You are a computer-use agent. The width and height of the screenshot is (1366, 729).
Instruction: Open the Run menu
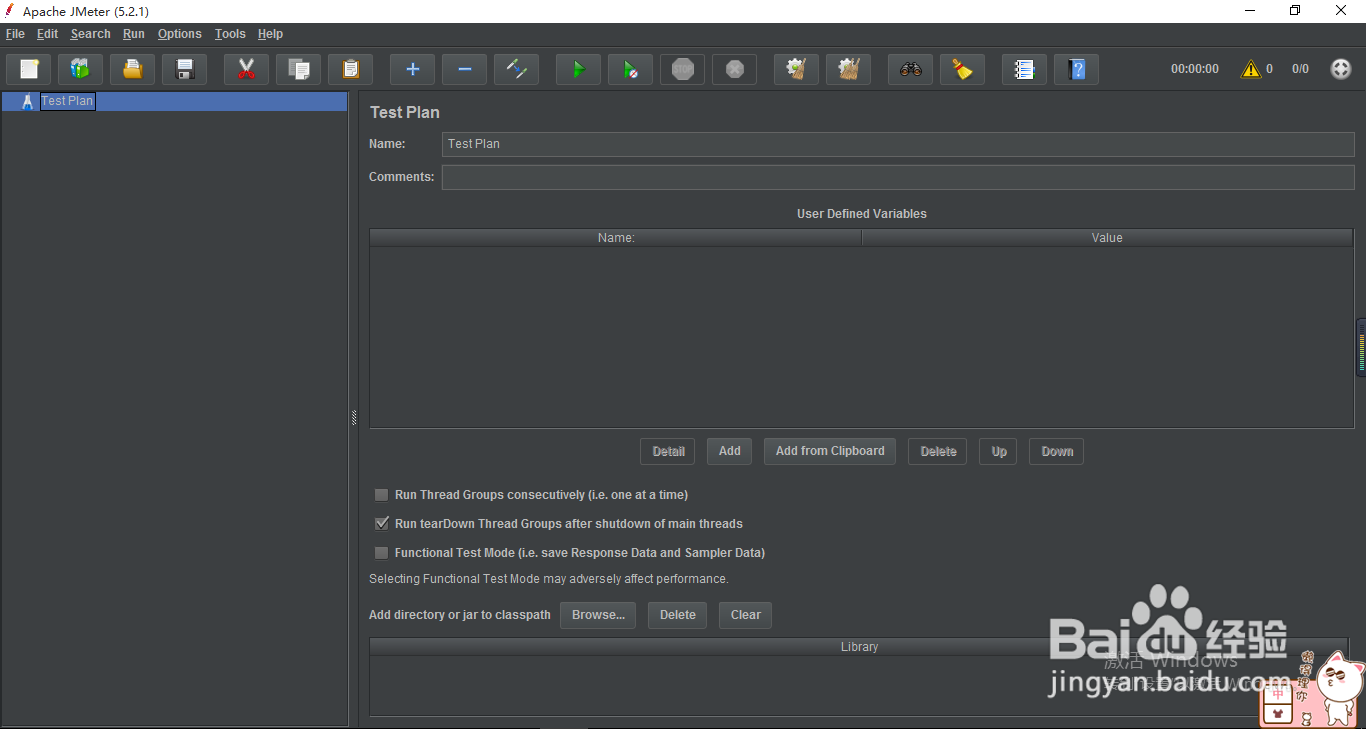[x=134, y=34]
